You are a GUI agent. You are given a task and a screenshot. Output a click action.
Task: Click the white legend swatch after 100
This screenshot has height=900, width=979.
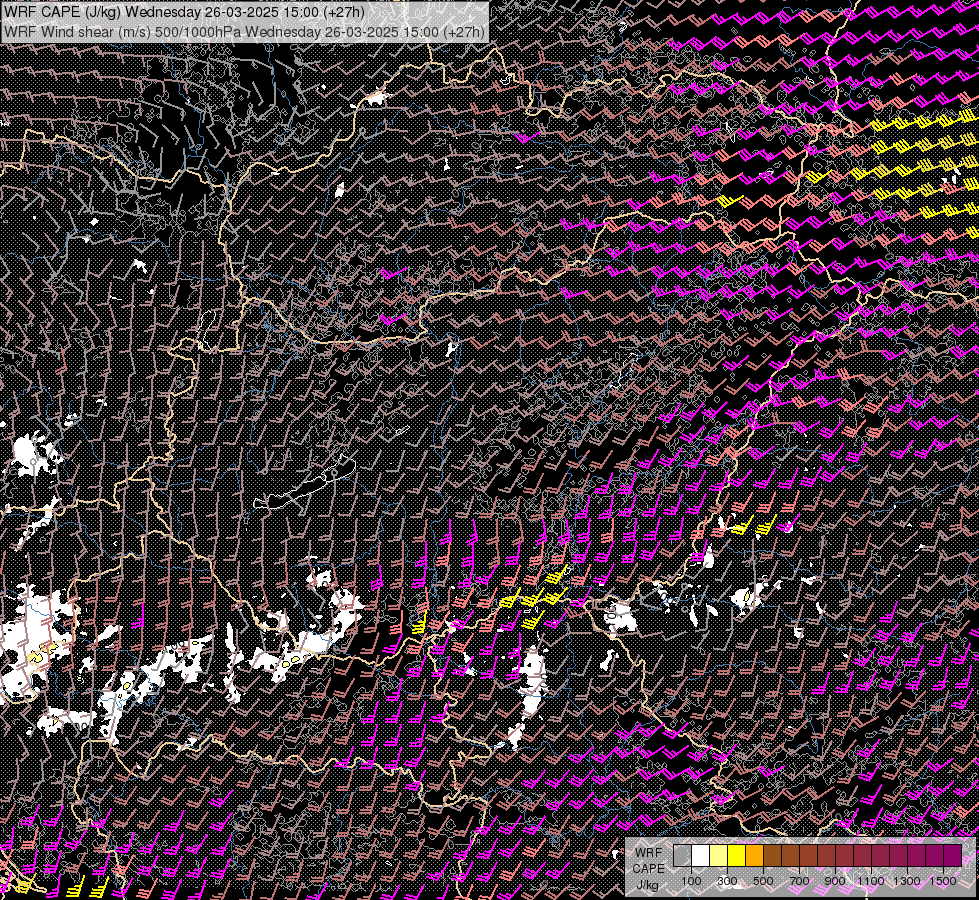coord(701,855)
